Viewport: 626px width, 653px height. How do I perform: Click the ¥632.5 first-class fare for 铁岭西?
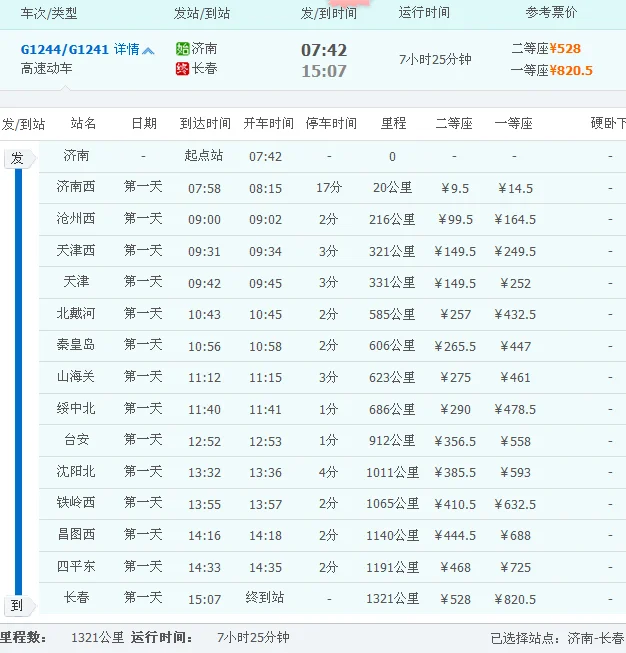[x=515, y=504]
